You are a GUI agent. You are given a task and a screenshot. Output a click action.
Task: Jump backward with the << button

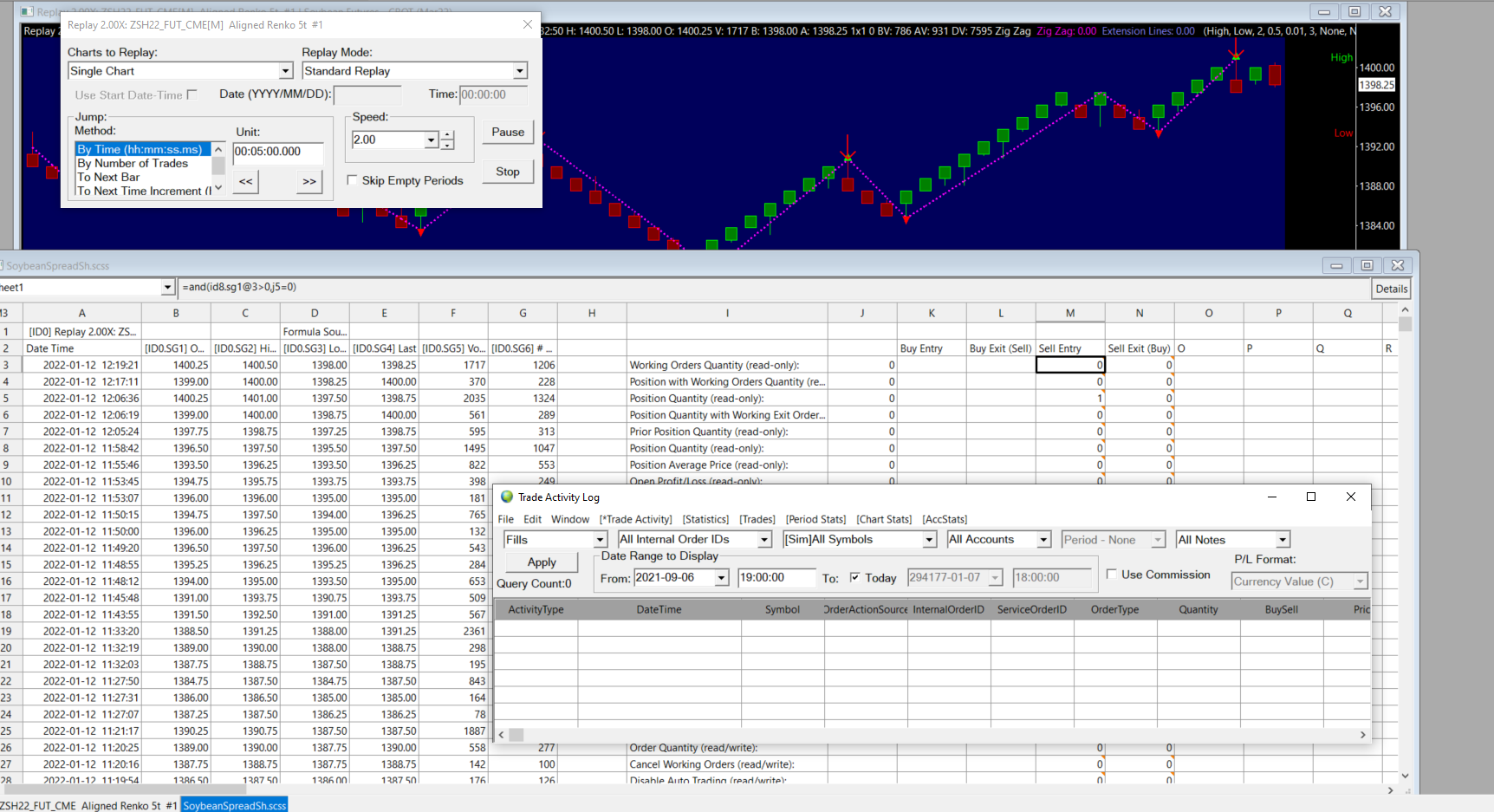coord(246,181)
